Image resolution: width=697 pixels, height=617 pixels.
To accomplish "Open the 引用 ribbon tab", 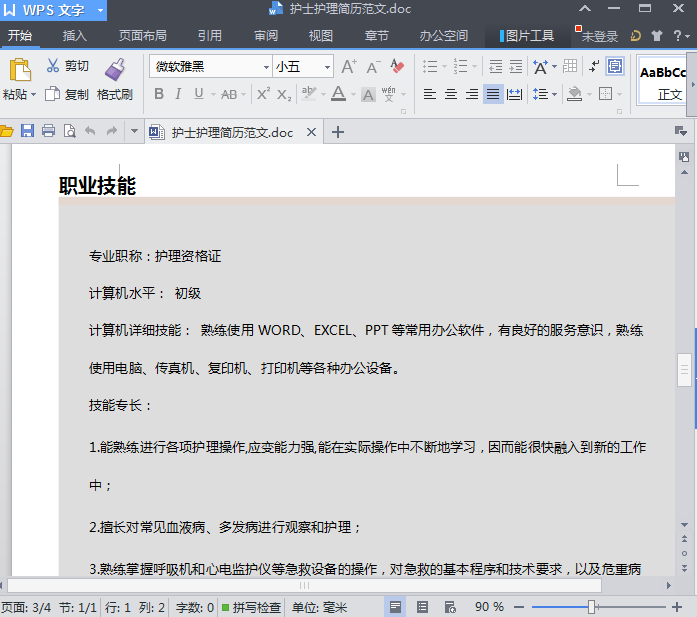I will pos(210,36).
